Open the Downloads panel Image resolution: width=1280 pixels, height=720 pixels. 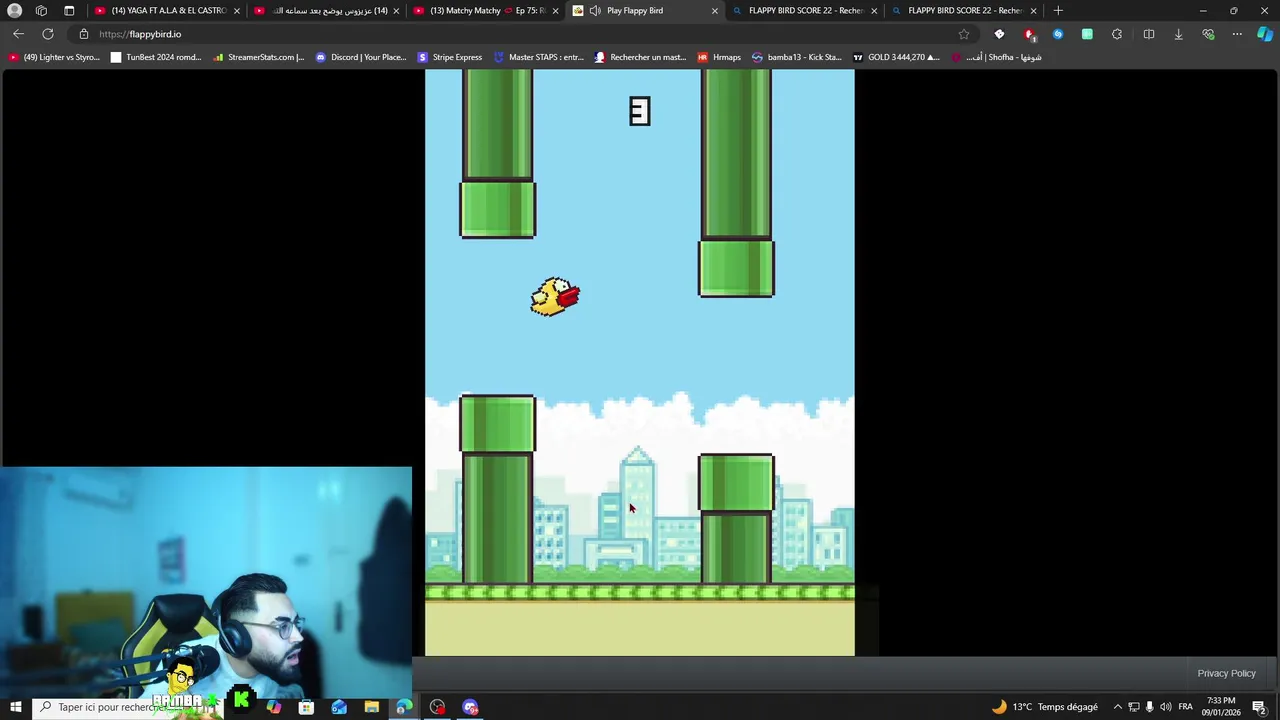tap(1178, 34)
